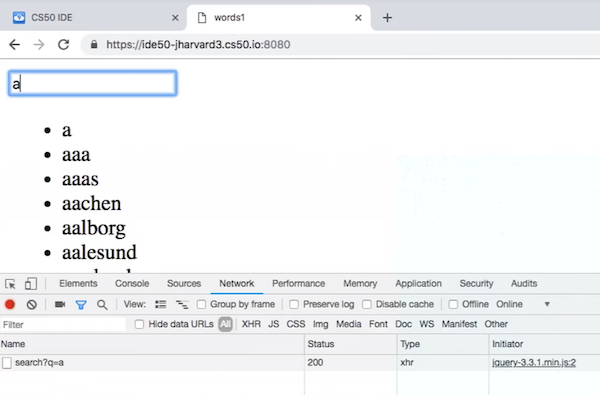Screen dimensions: 600x395
Task: Sort by the Type column header
Action: pyautogui.click(x=443, y=344)
